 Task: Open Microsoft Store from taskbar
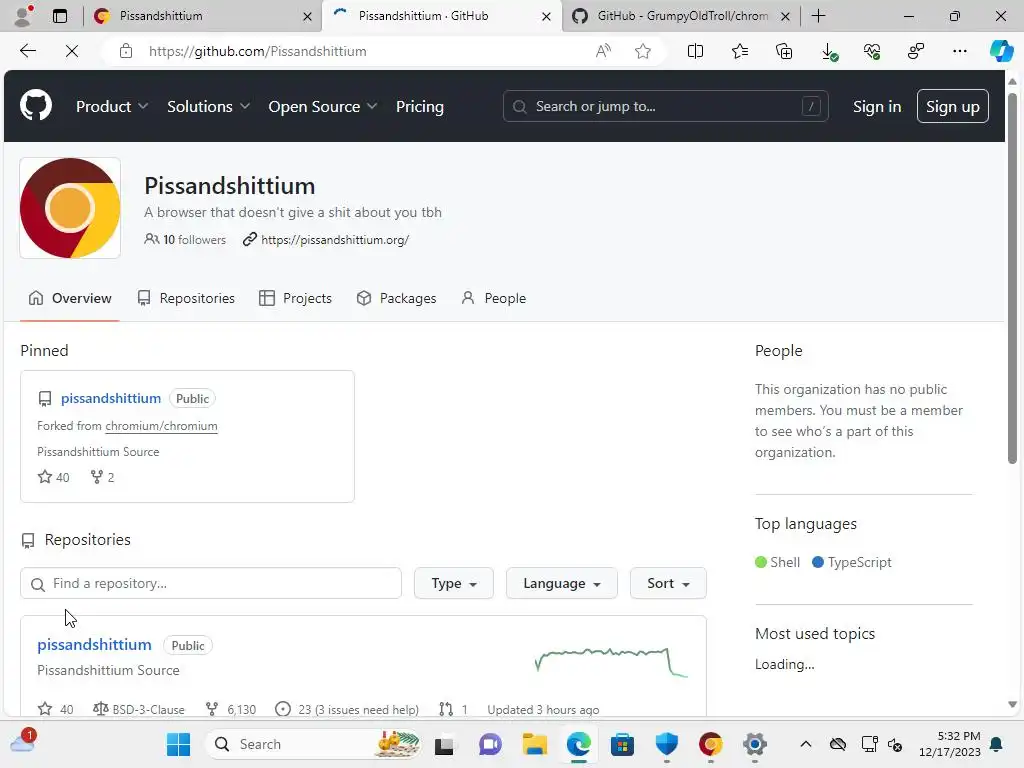click(x=622, y=744)
